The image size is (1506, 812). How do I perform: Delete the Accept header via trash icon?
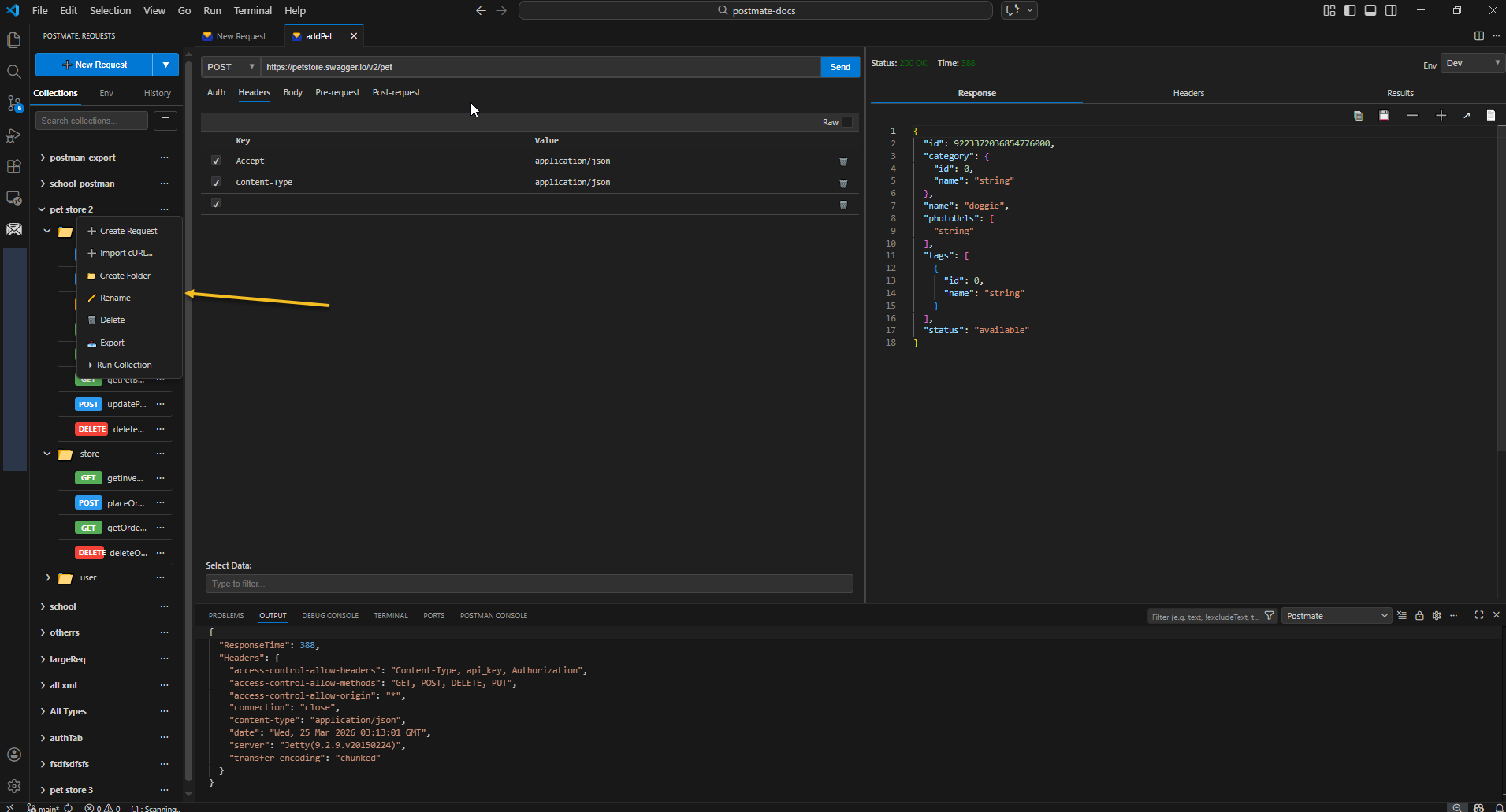click(x=843, y=161)
